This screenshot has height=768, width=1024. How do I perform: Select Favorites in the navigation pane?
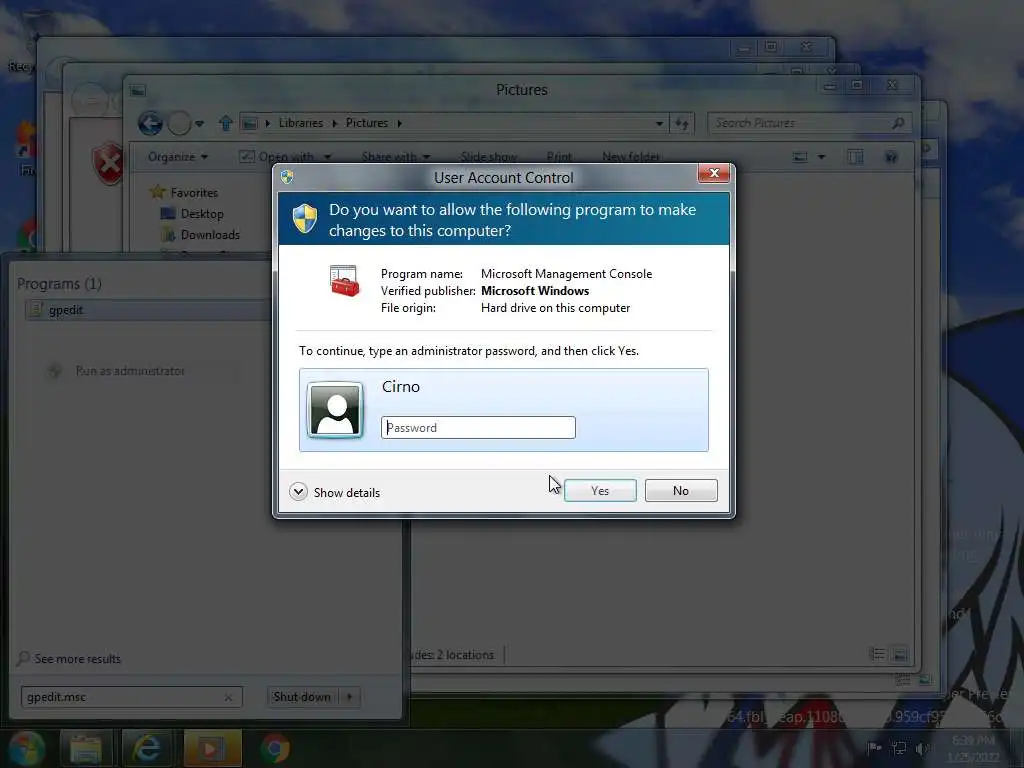[x=194, y=193]
